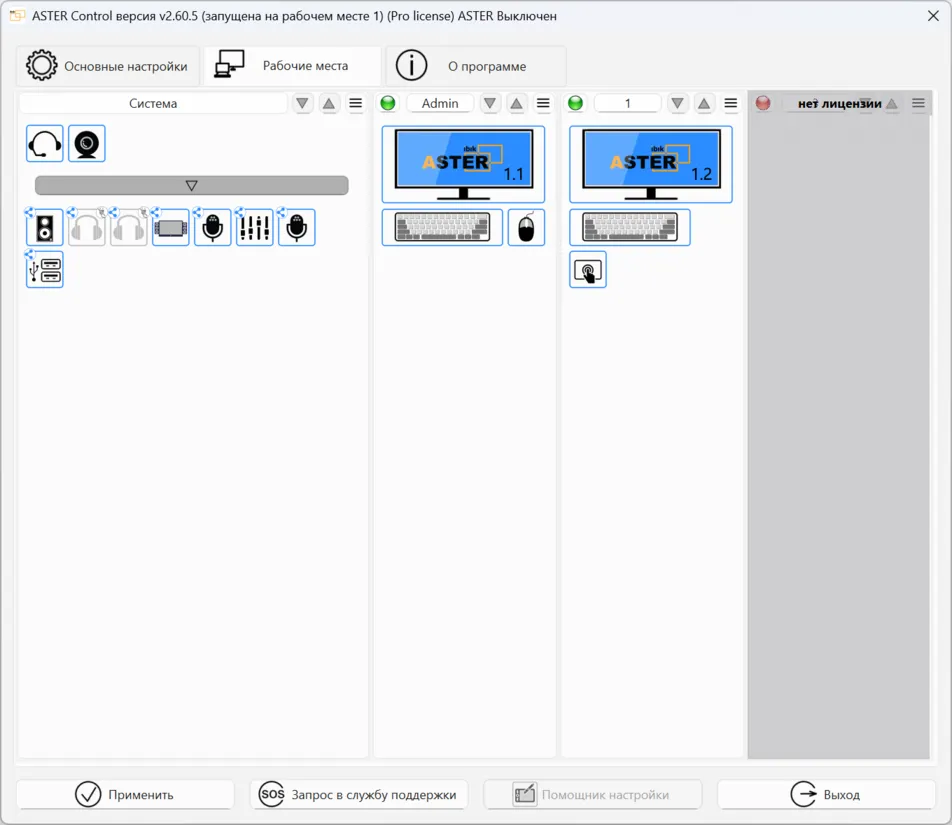Image resolution: width=952 pixels, height=825 pixels.
Task: Click the down arrow next to Система header
Action: [302, 102]
